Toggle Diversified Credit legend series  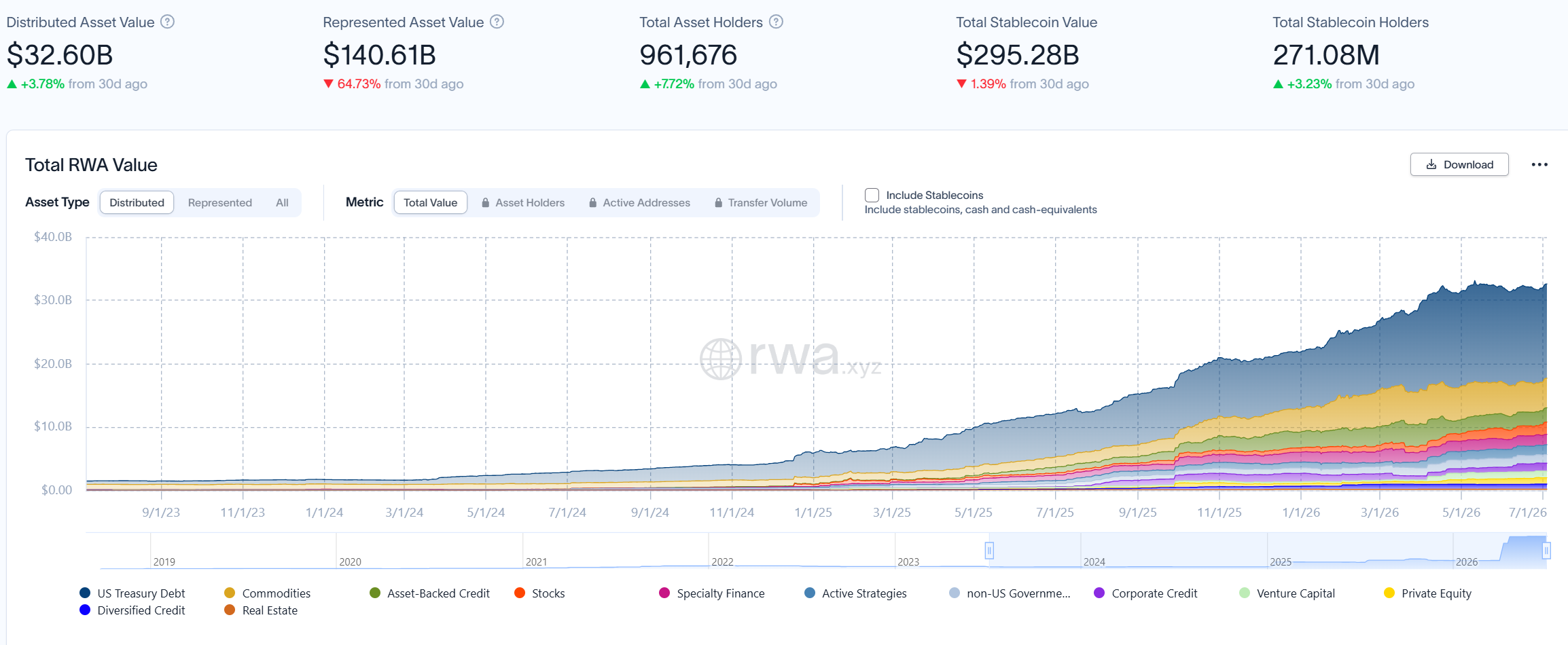pyautogui.click(x=132, y=610)
